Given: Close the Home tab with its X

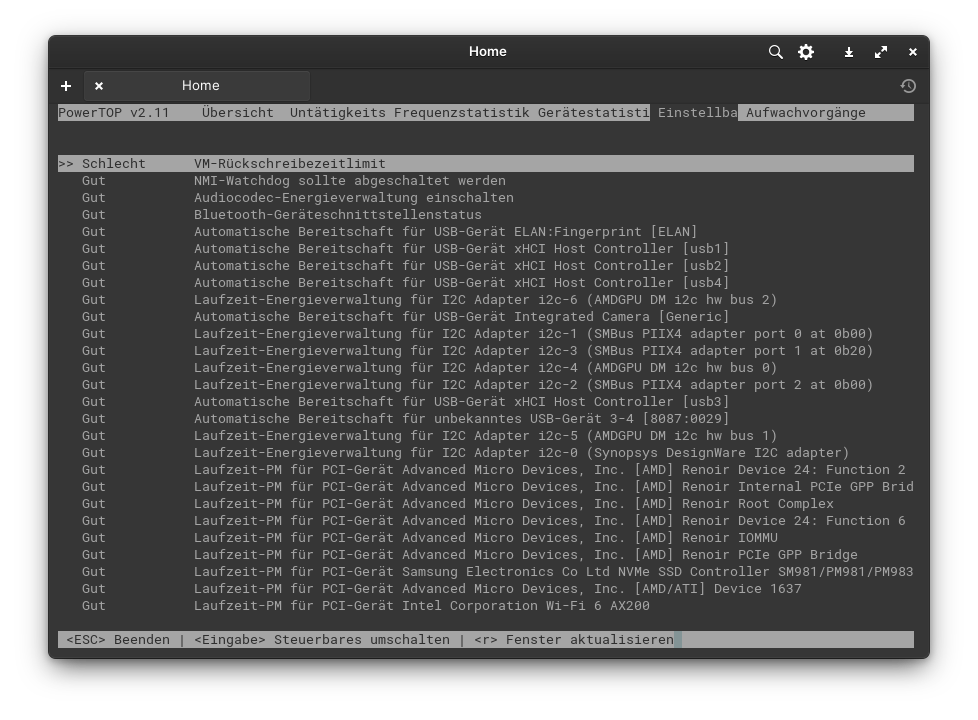Looking at the screenshot, I should [x=99, y=86].
